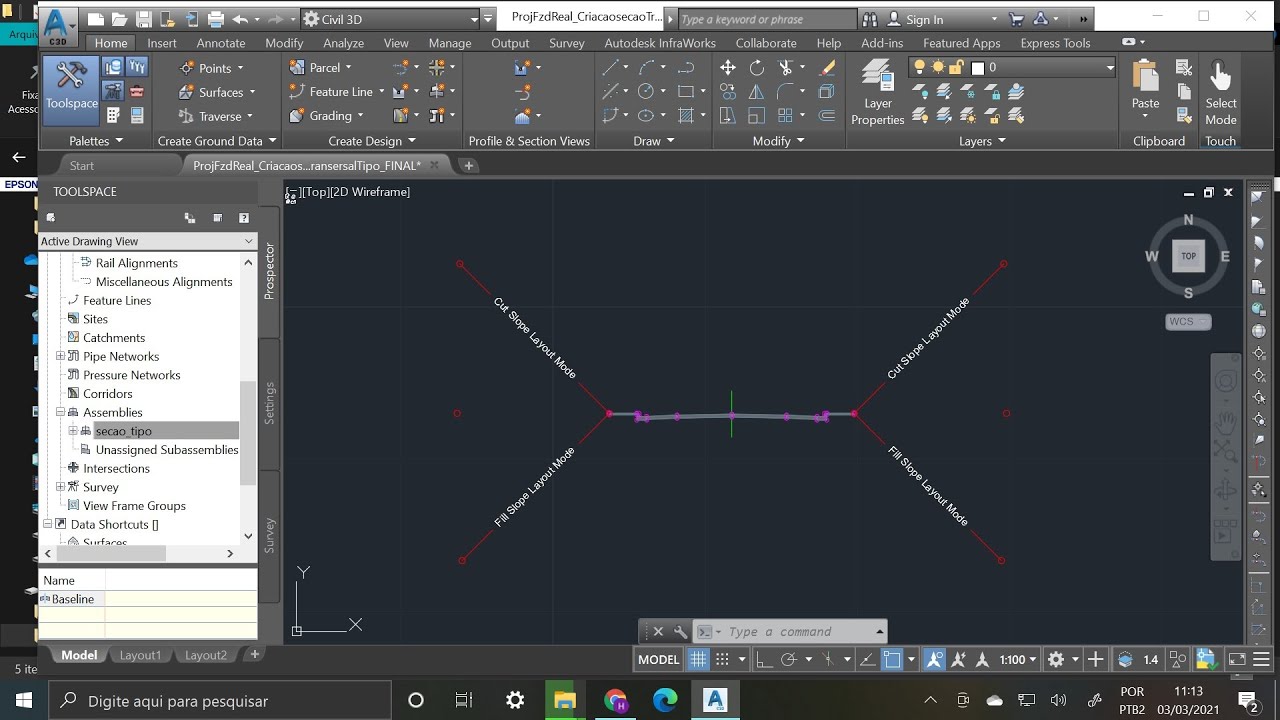Select the Circle tool in Draw panel

tap(646, 91)
